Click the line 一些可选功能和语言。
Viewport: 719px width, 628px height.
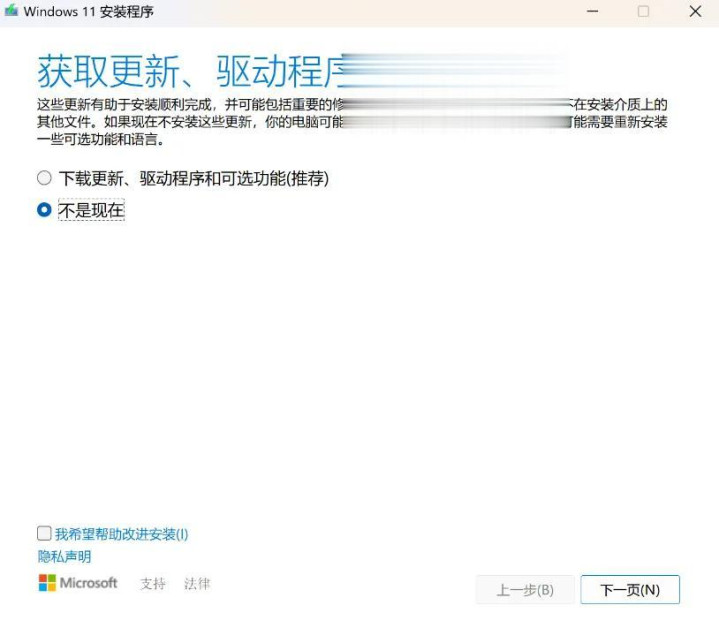(x=101, y=139)
